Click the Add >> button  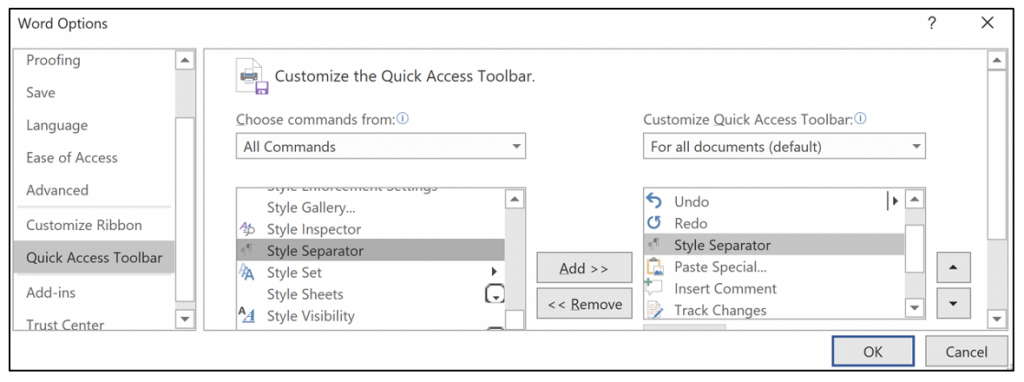click(x=584, y=268)
